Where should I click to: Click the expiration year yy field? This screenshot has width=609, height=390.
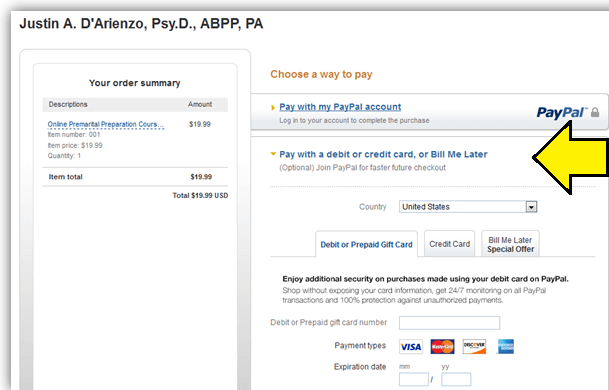pyautogui.click(x=456, y=379)
